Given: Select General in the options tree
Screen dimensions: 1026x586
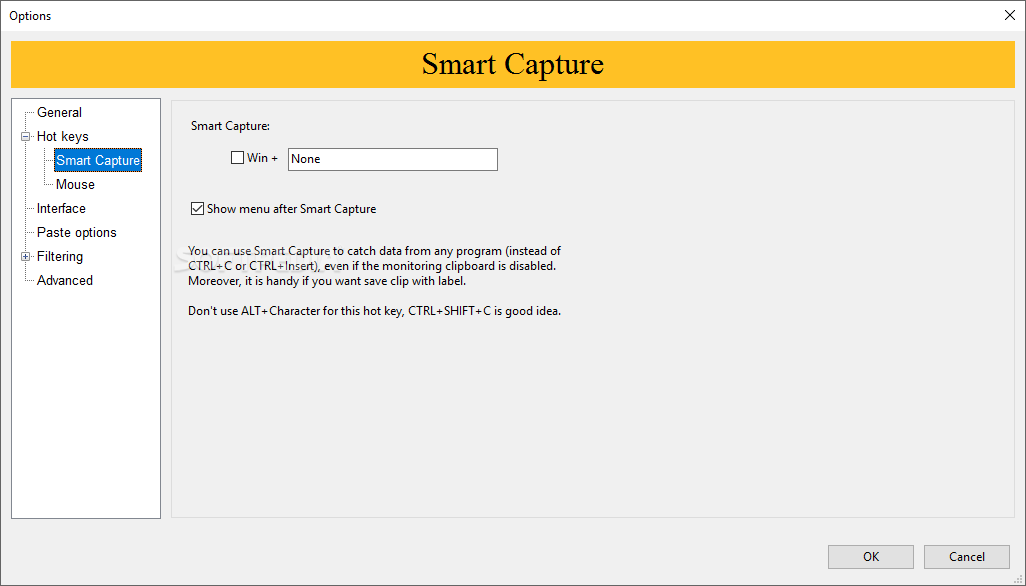Looking at the screenshot, I should point(59,112).
